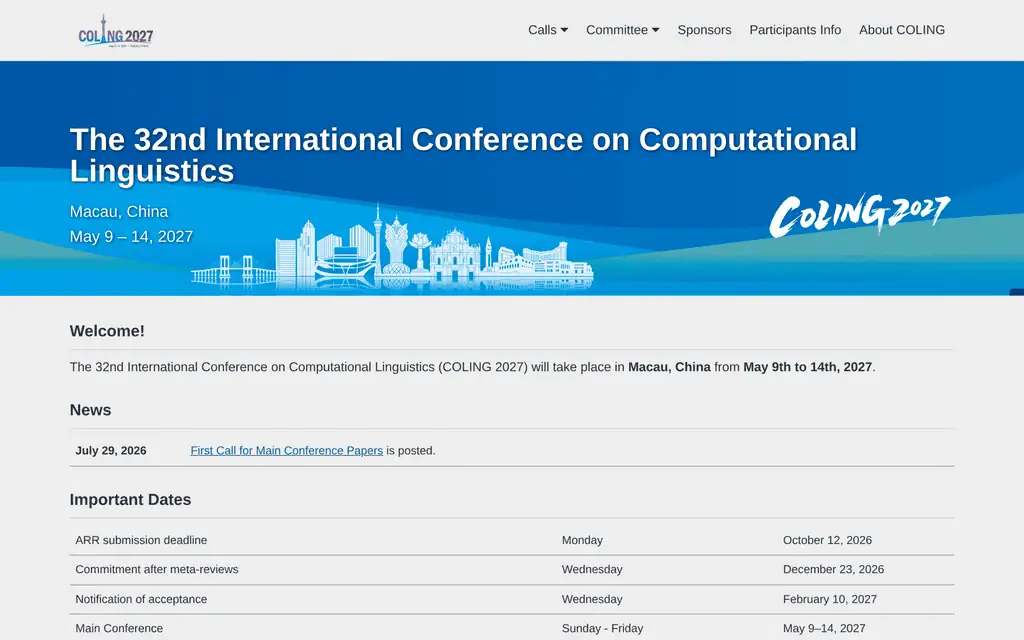Click the COLING 2027 logo in header

click(116, 31)
